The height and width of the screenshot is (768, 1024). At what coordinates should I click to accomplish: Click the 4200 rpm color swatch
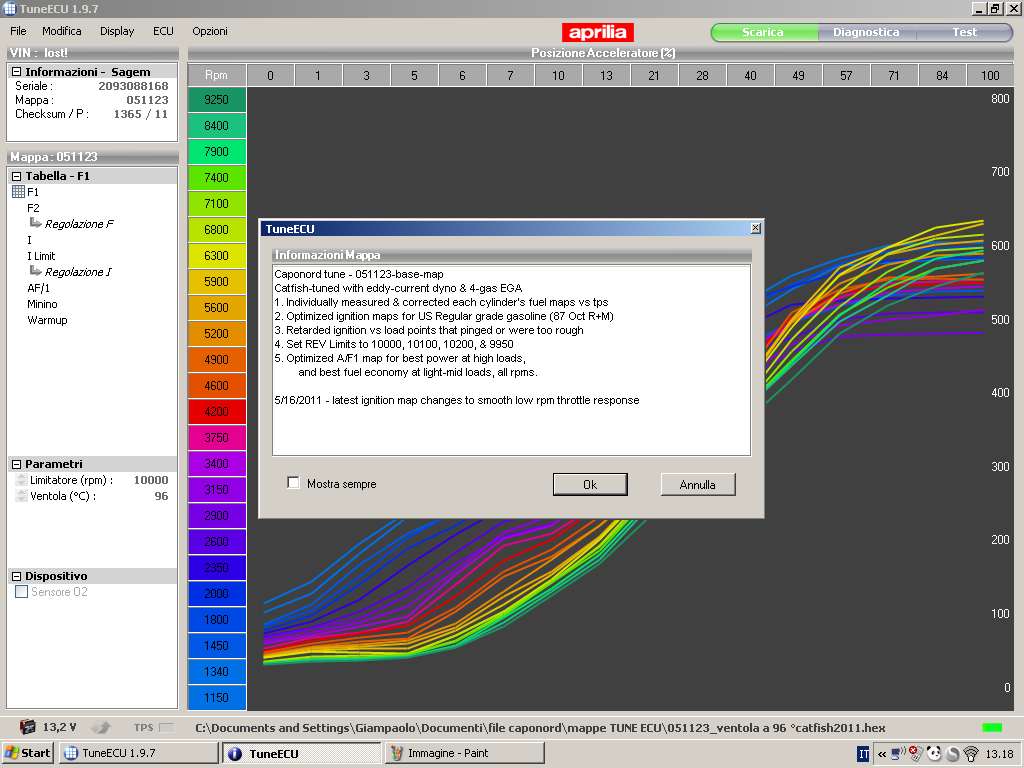click(217, 411)
